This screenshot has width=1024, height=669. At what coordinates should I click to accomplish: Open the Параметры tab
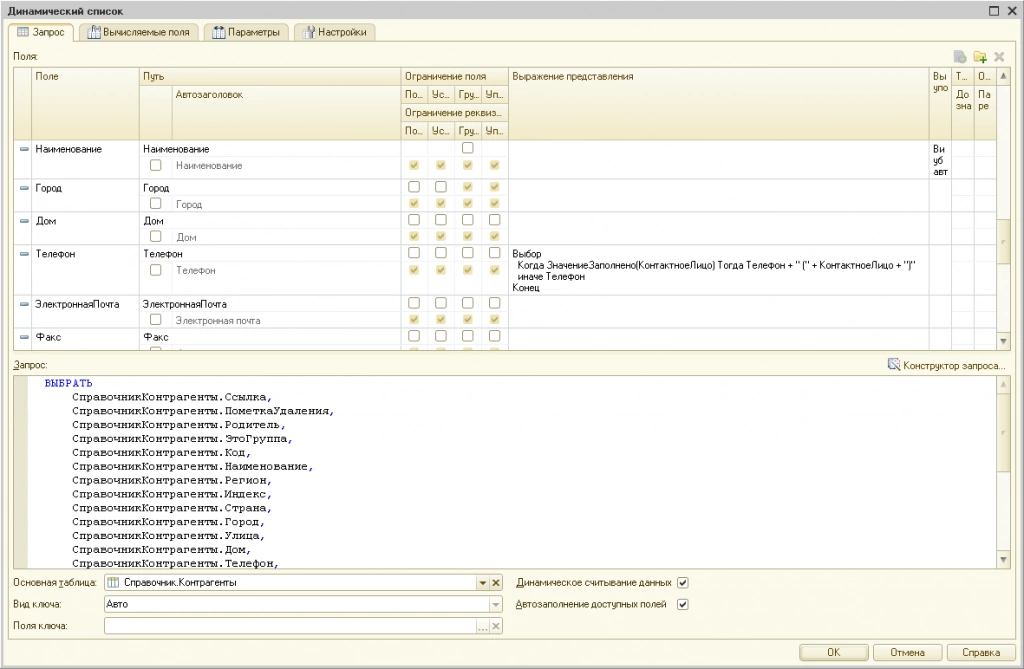click(x=246, y=32)
